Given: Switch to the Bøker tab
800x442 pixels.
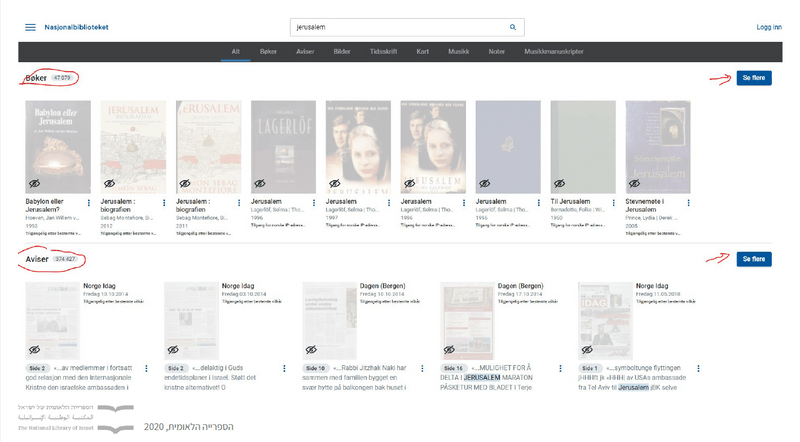Looking at the screenshot, I should 268,50.
